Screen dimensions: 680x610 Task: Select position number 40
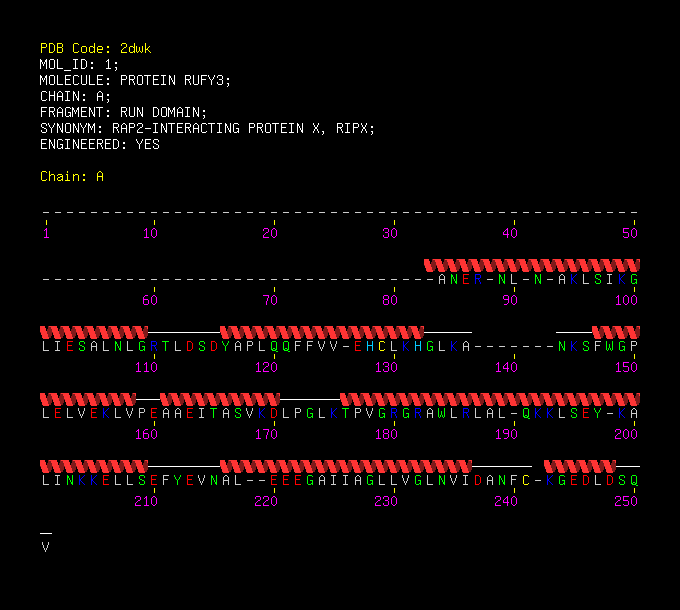[x=510, y=233]
